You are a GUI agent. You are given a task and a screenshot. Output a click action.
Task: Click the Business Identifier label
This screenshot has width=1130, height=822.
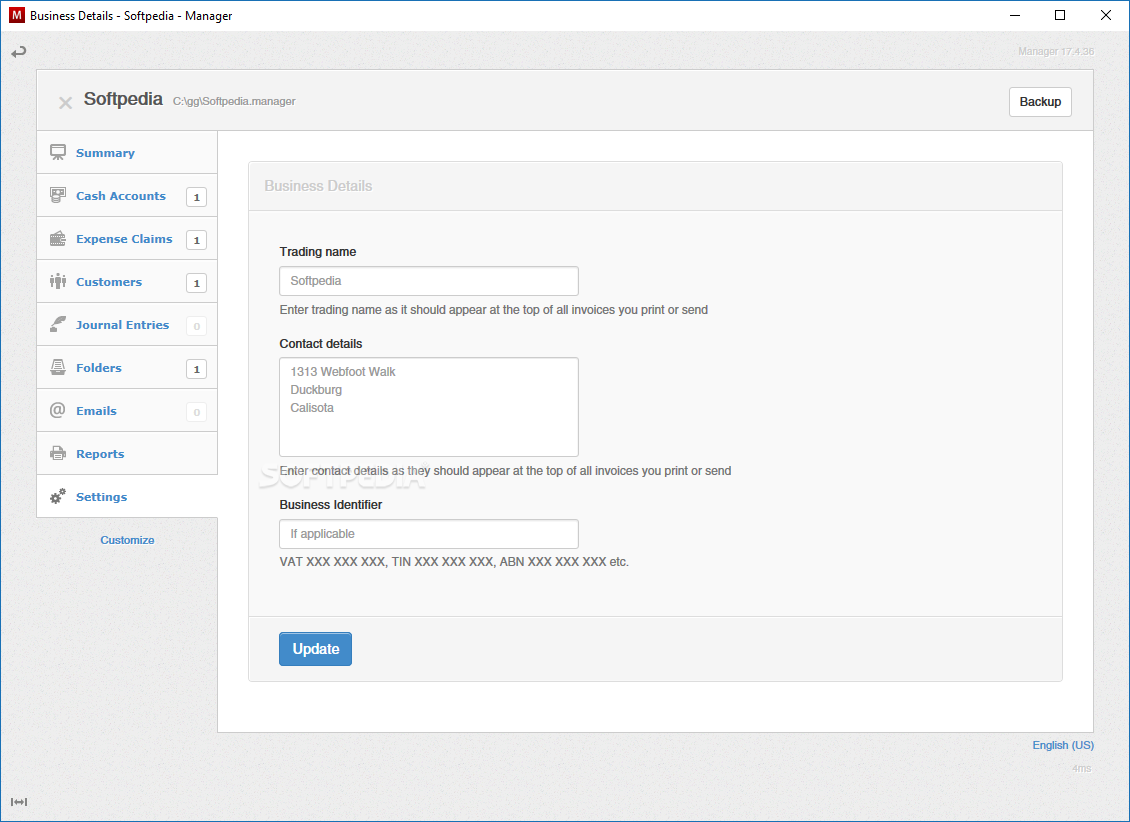point(331,505)
